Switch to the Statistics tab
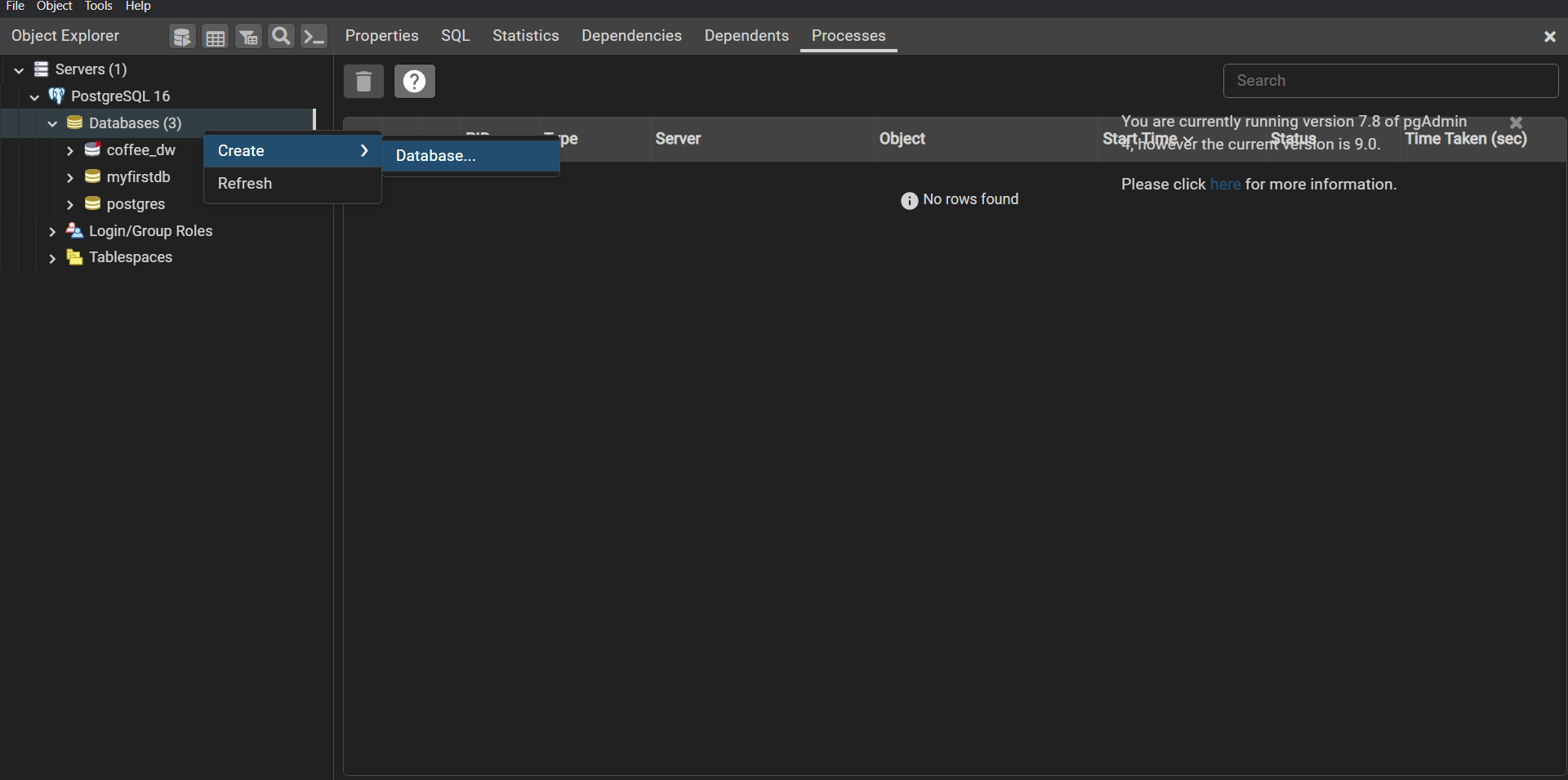 [526, 36]
